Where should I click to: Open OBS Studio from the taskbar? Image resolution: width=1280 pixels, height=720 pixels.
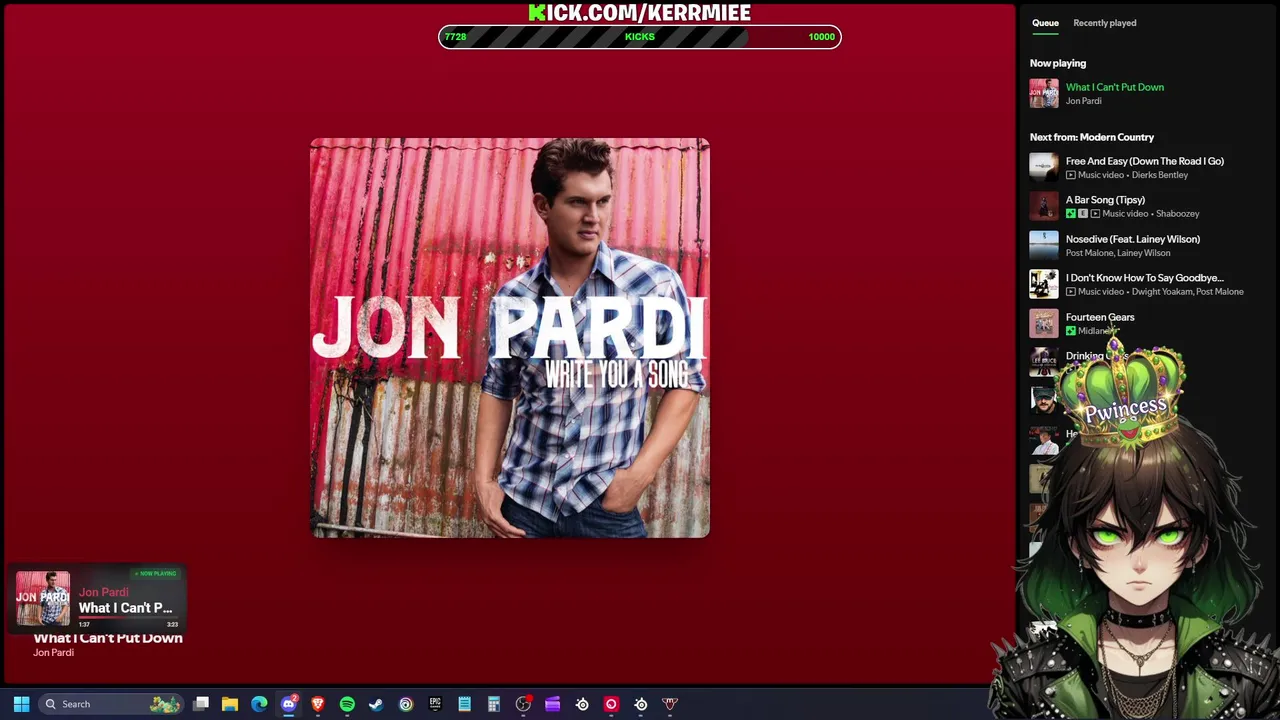(x=523, y=704)
